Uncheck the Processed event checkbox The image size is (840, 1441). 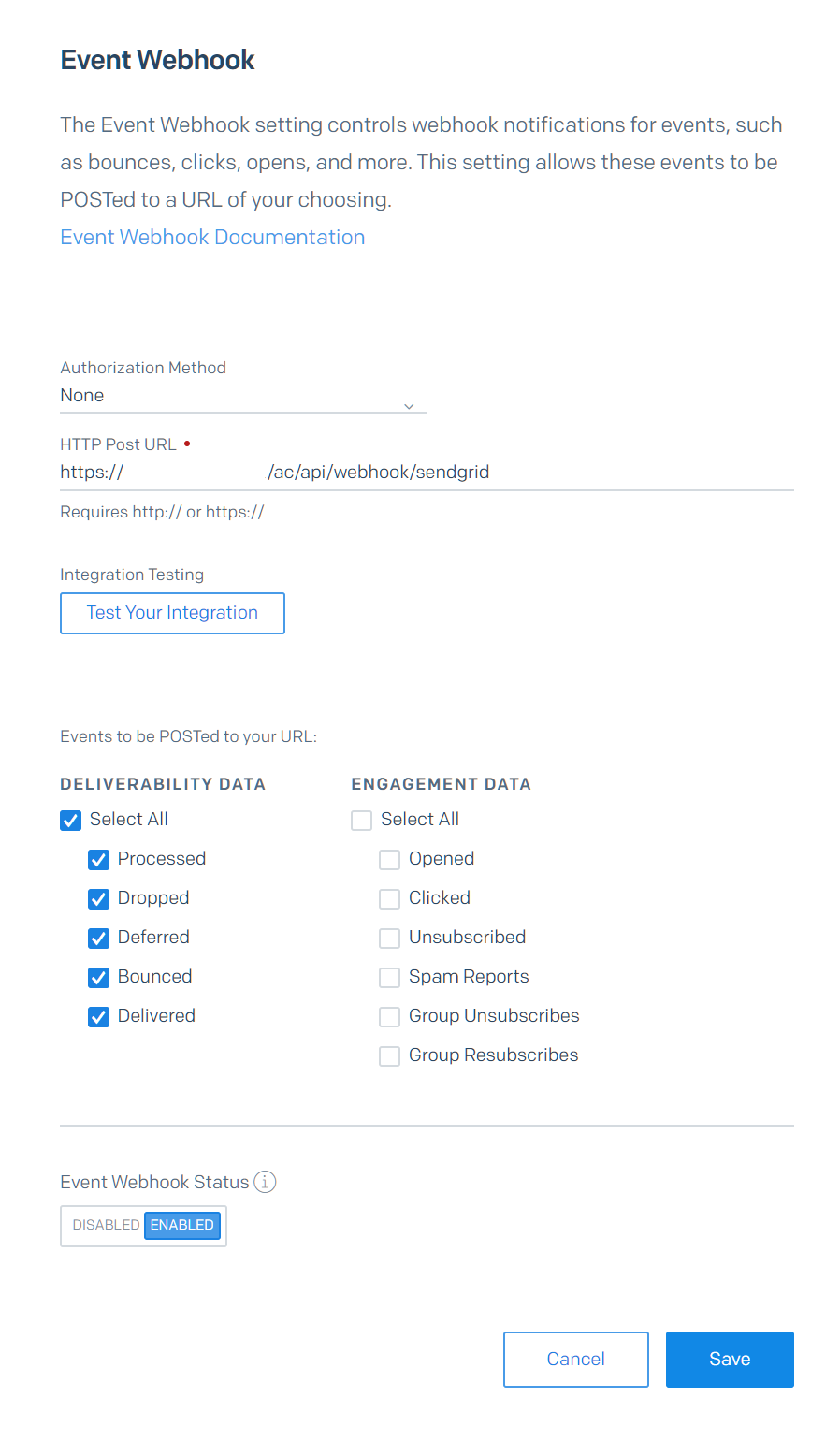pyautogui.click(x=98, y=860)
